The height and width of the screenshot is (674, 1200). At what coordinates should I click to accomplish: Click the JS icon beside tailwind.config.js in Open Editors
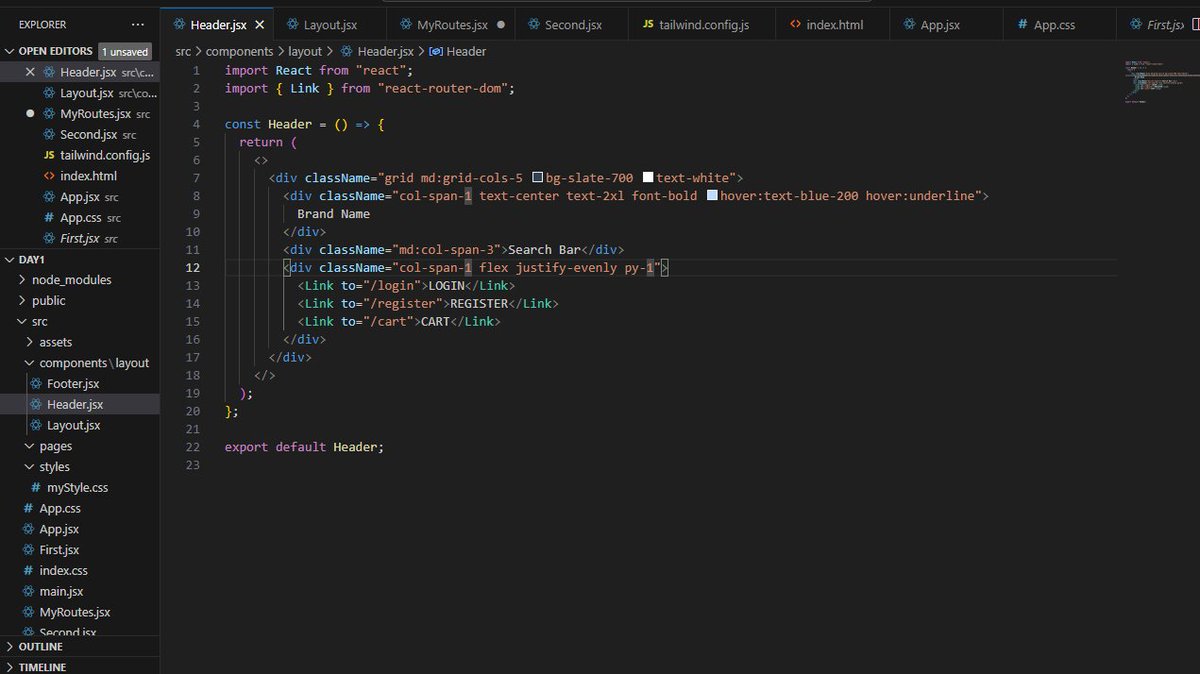coord(49,156)
